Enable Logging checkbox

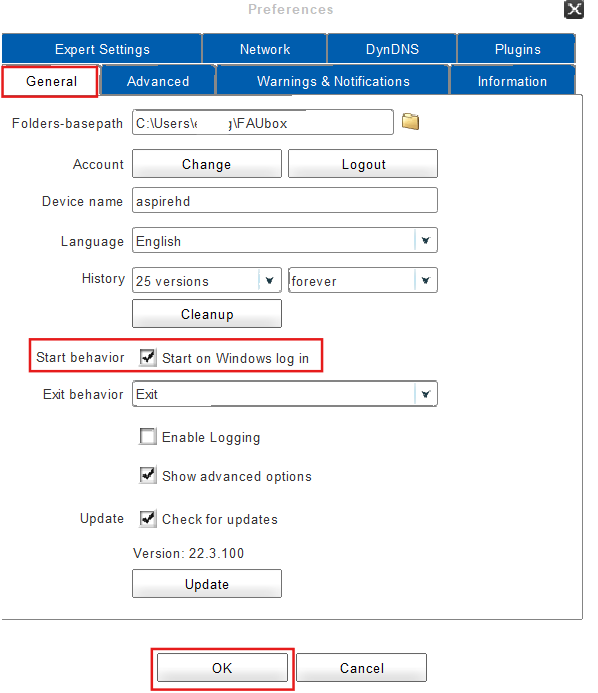pyautogui.click(x=148, y=436)
